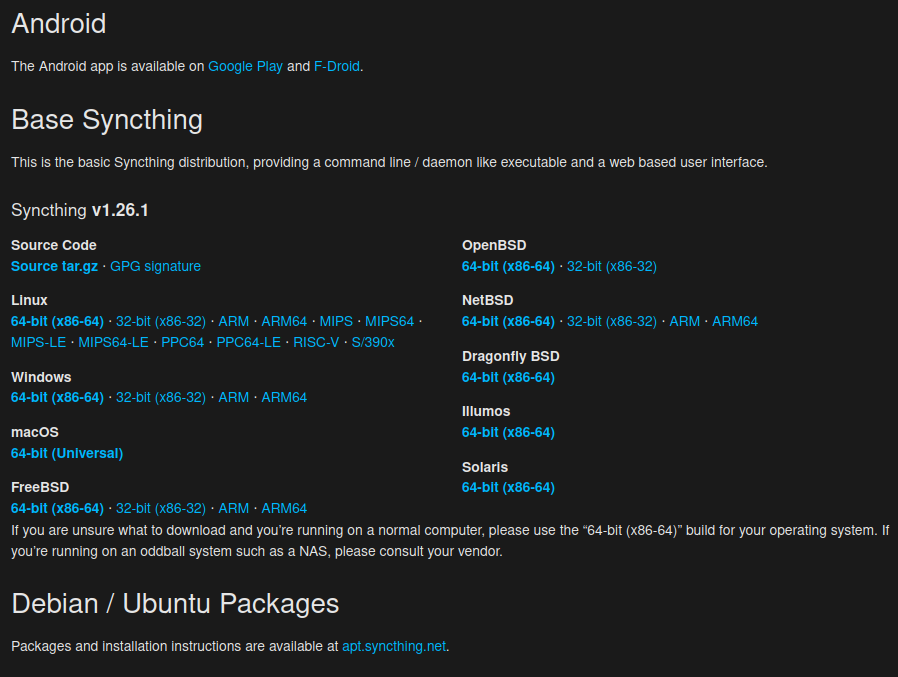The width and height of the screenshot is (898, 677).
Task: Download Linux MIPS build
Action: pyautogui.click(x=336, y=321)
